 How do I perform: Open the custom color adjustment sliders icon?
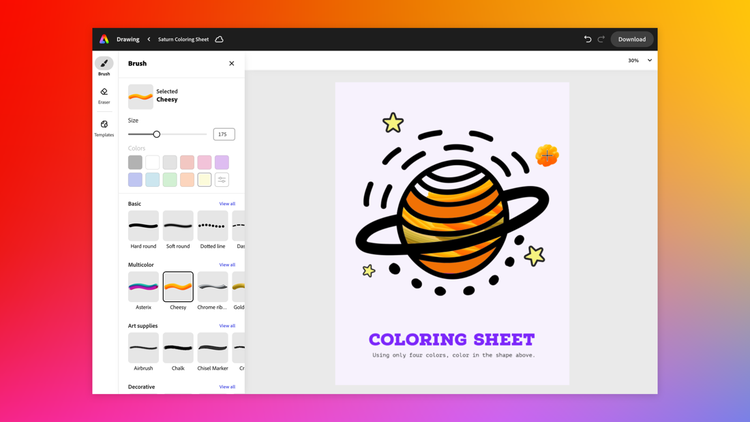(x=221, y=179)
